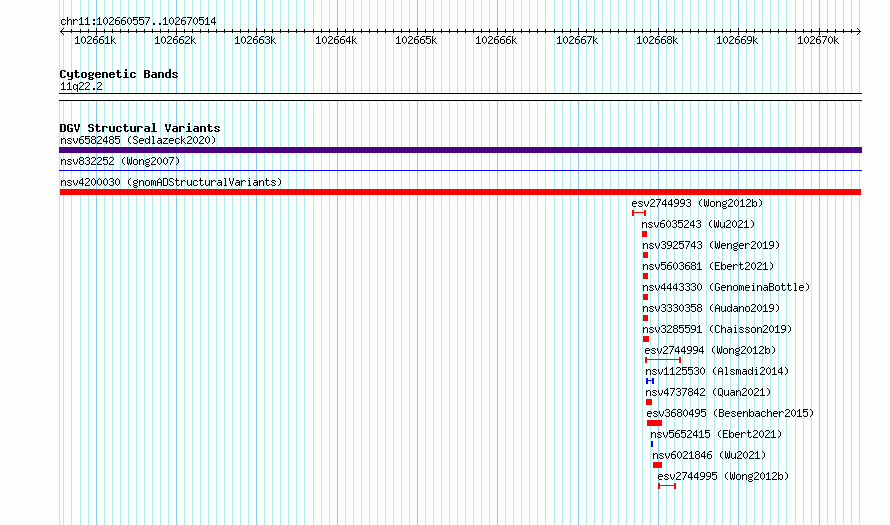Select the esv2744995 red bracket glyph
This screenshot has height=525, width=890.
667,486
